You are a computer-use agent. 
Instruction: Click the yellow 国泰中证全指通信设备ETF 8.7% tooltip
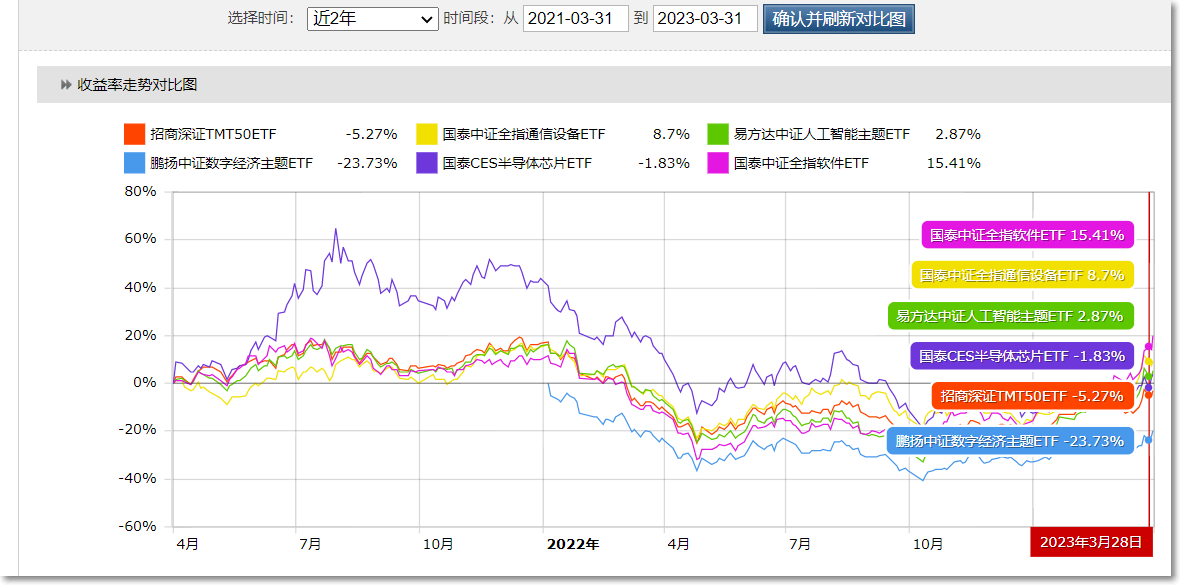(1022, 276)
